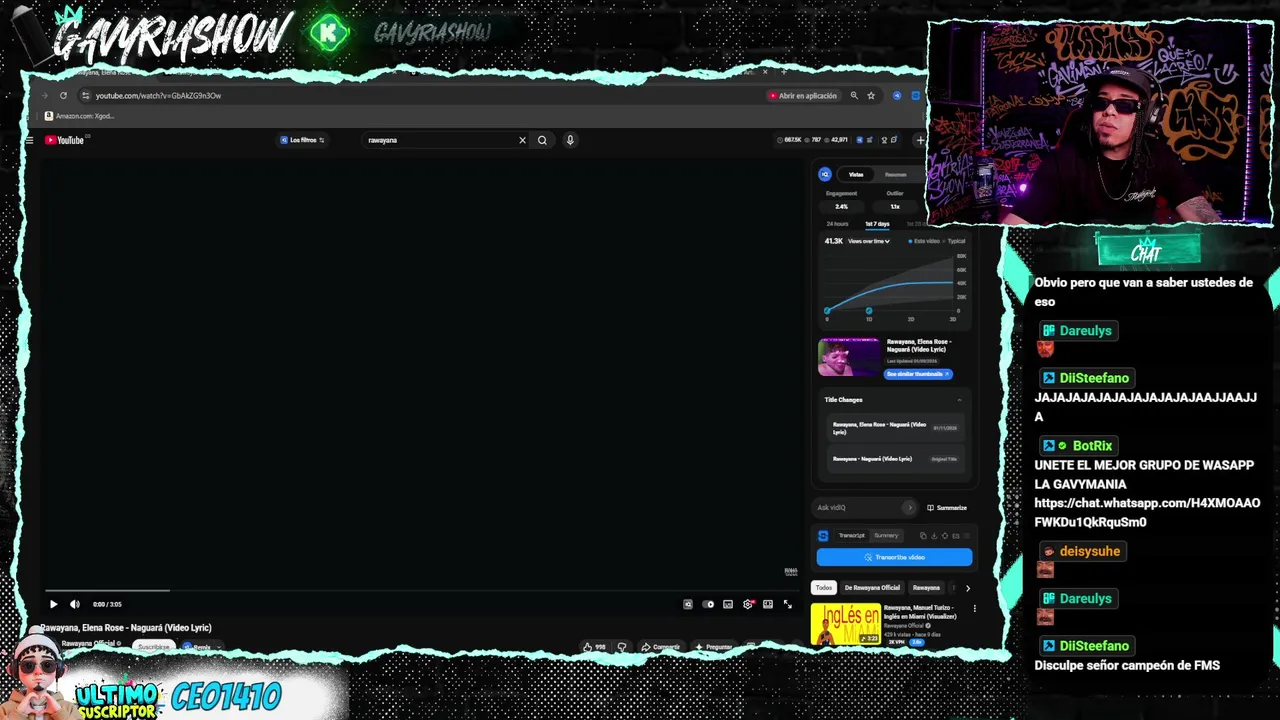This screenshot has width=1280, height=720.
Task: Click BotRix username in chat
Action: click(x=1092, y=446)
